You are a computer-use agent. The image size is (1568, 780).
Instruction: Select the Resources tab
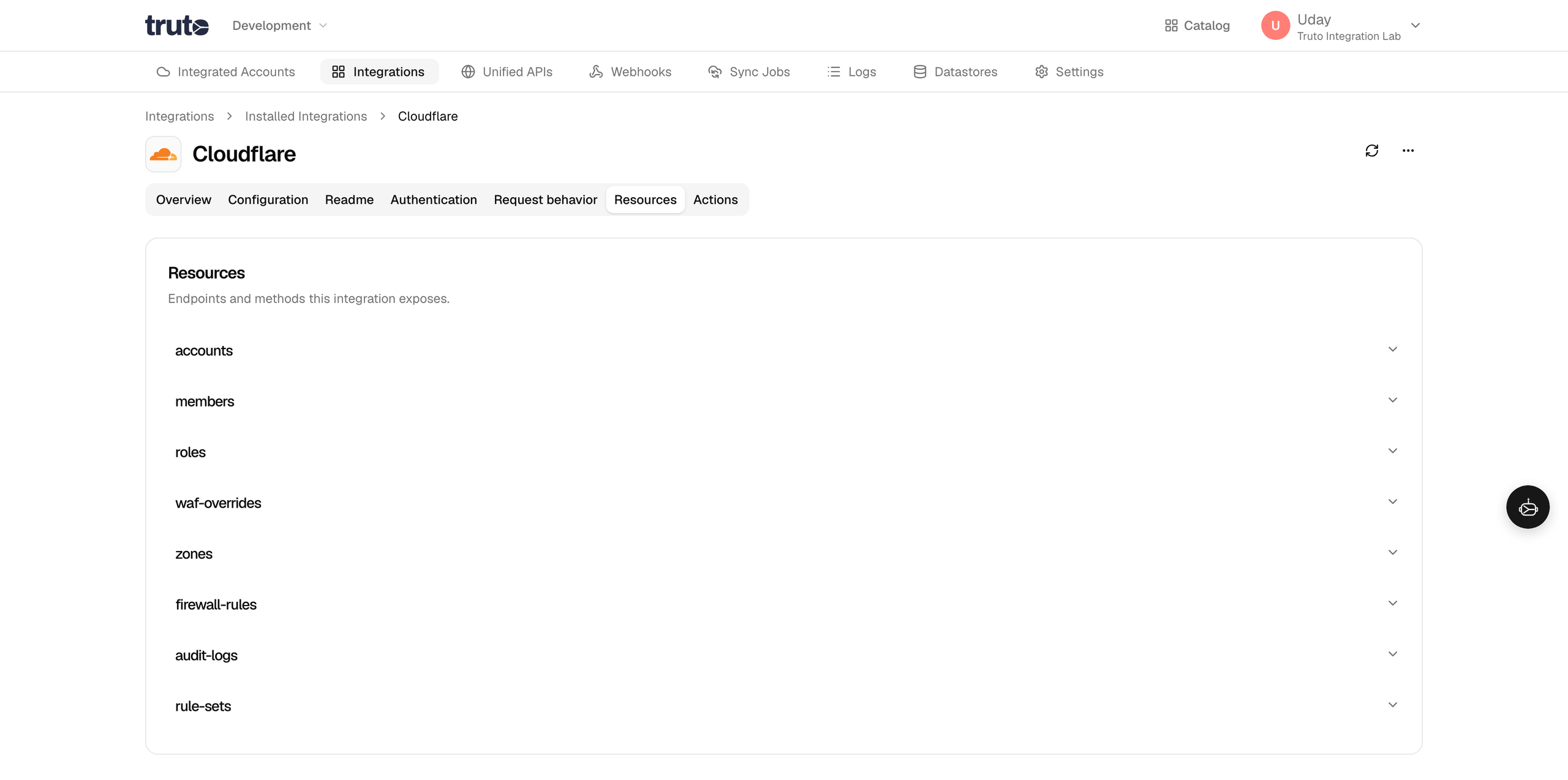(x=645, y=200)
